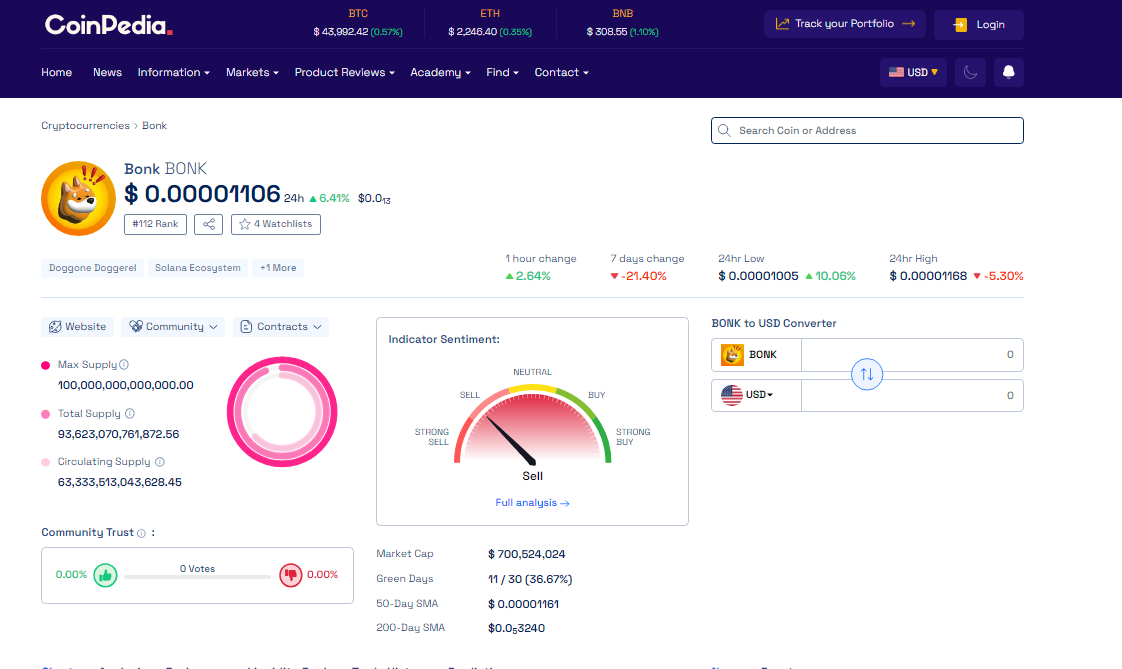
Task: Click 24hr High price value
Action: [928, 276]
